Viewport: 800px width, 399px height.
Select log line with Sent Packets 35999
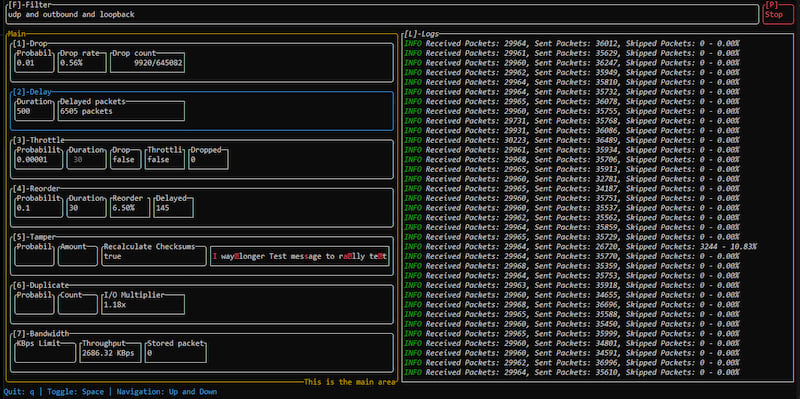pyautogui.click(x=571, y=333)
